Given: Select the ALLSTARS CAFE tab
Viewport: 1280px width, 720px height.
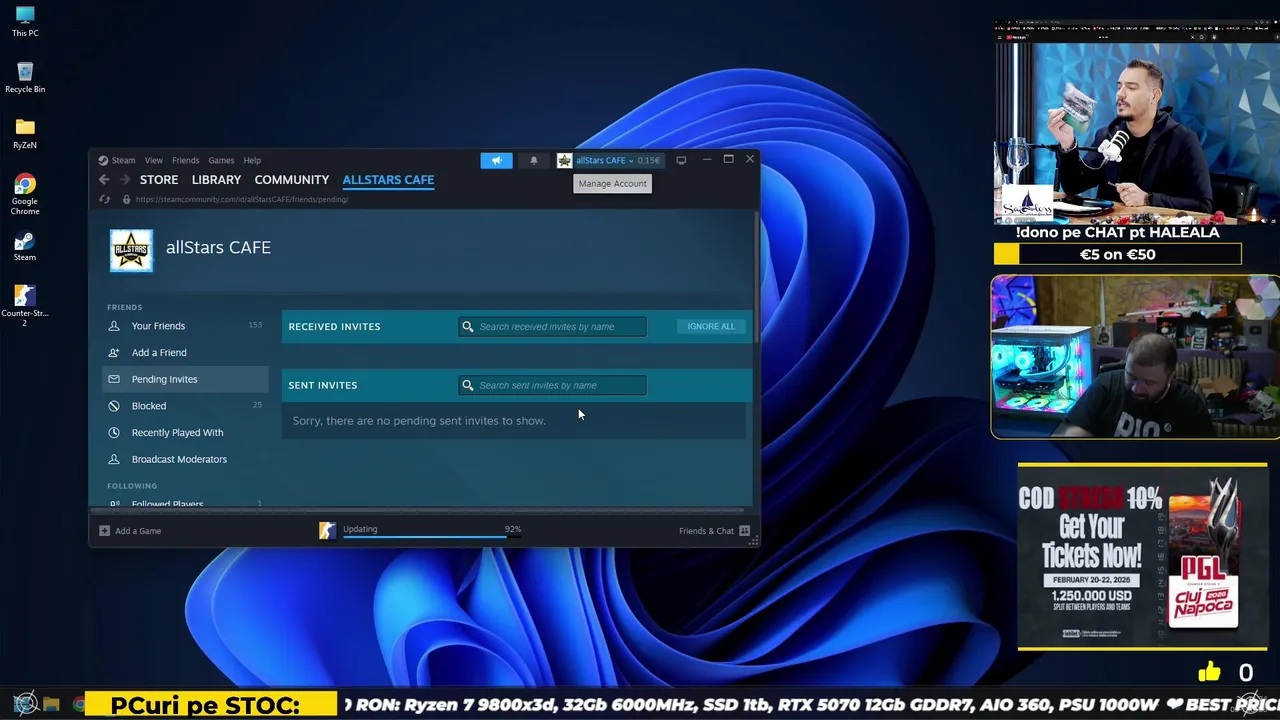Looking at the screenshot, I should point(388,180).
